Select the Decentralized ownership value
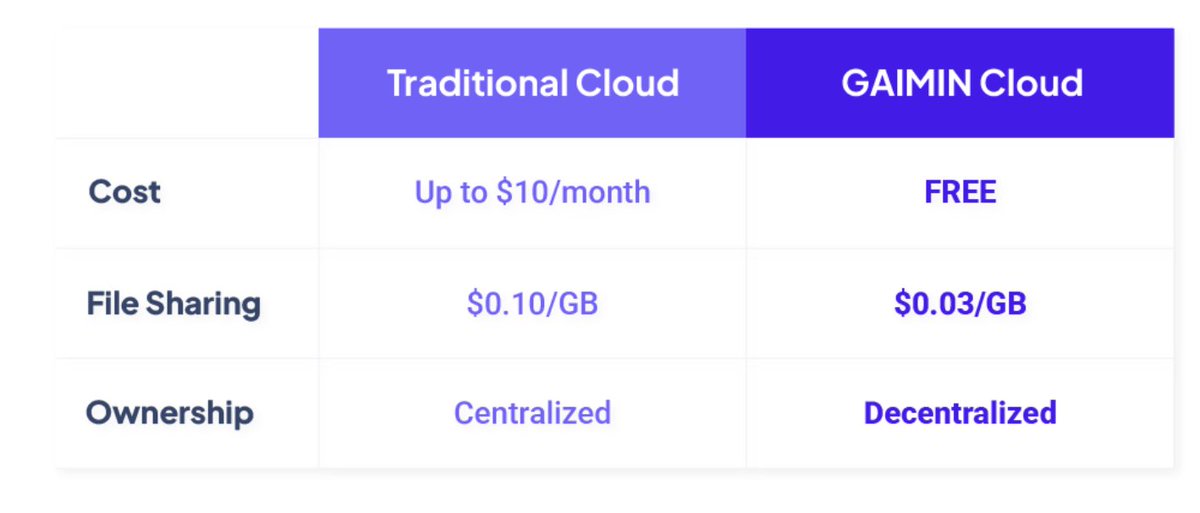 pos(960,413)
